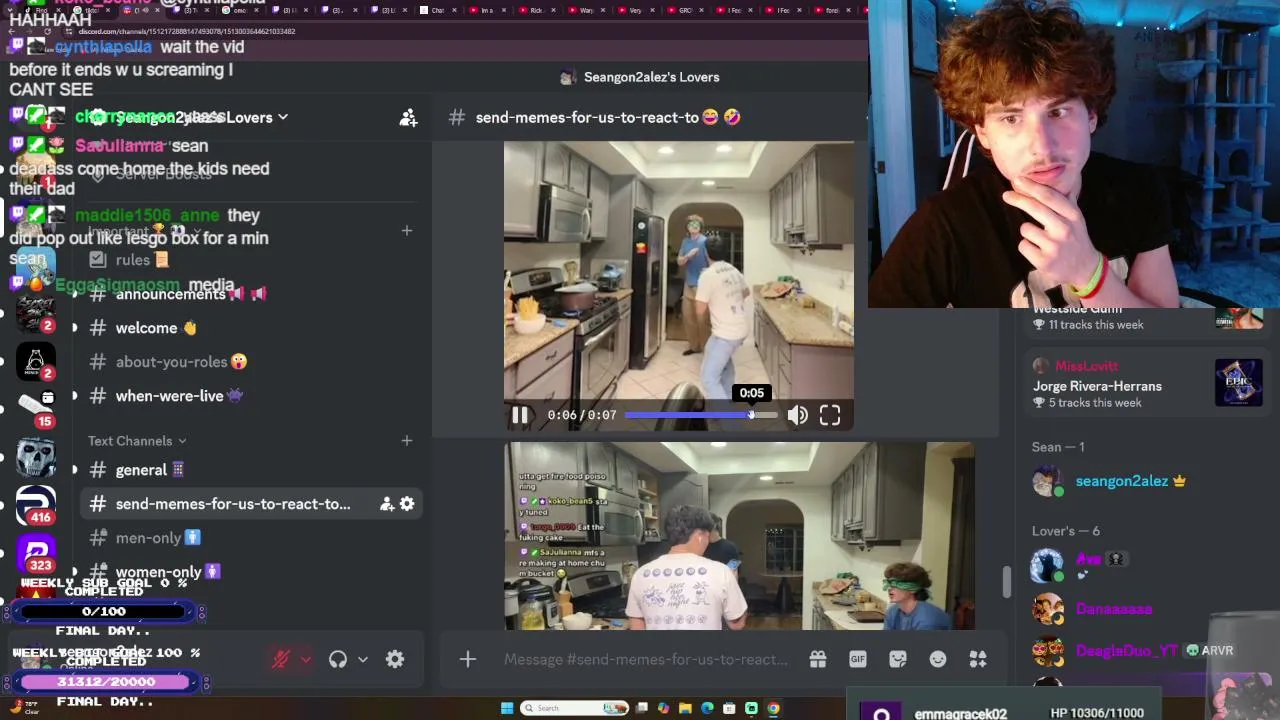
Task: Open the second kitchen video attachment
Action: (x=739, y=536)
